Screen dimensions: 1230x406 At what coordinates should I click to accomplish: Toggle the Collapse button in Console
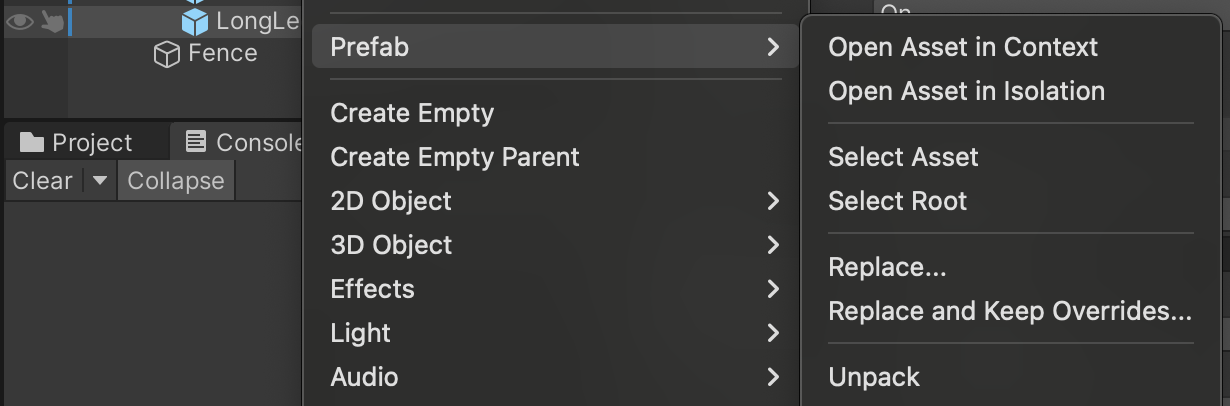pyautogui.click(x=175, y=181)
